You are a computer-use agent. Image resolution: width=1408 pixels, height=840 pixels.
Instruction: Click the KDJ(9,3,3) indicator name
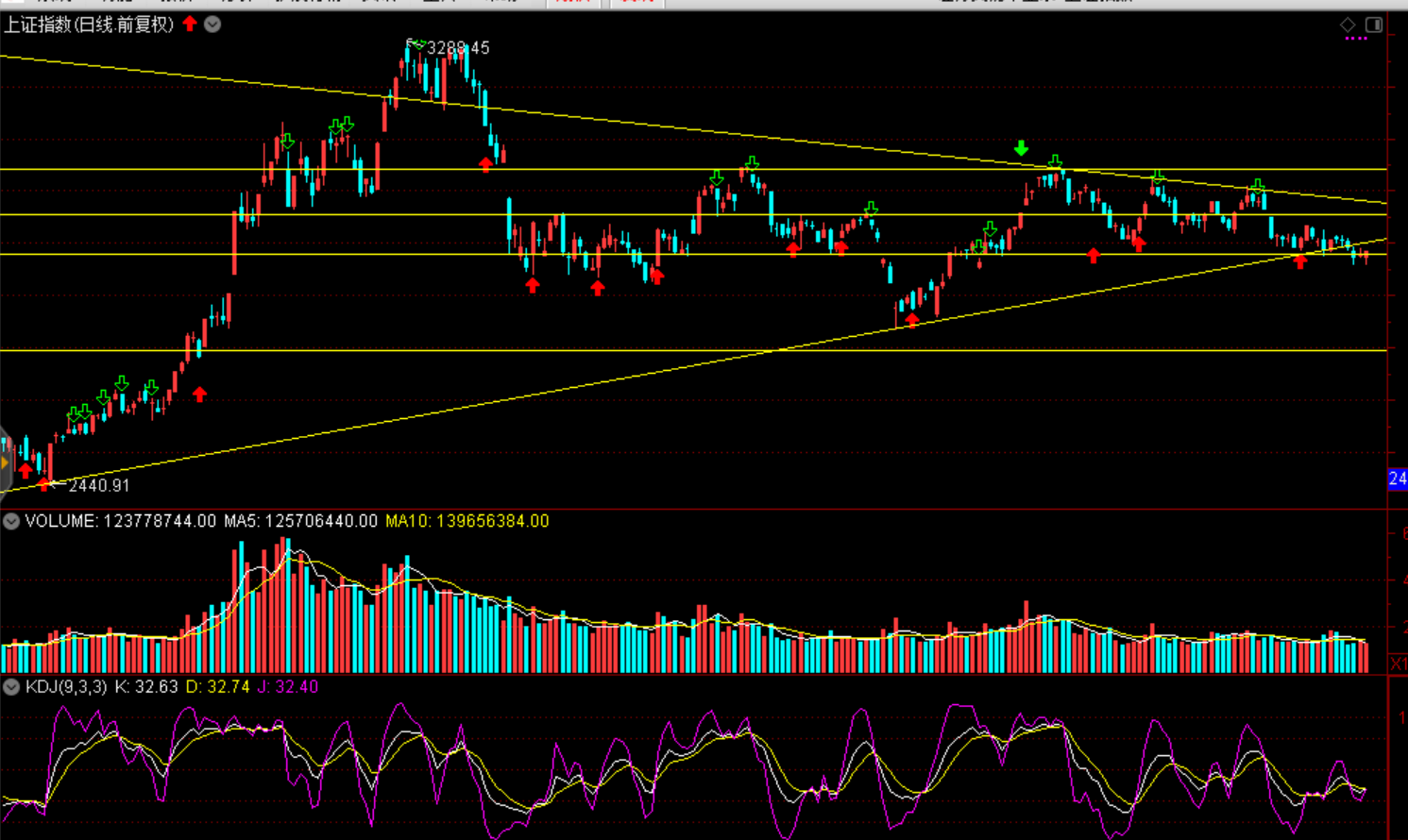[x=66, y=687]
